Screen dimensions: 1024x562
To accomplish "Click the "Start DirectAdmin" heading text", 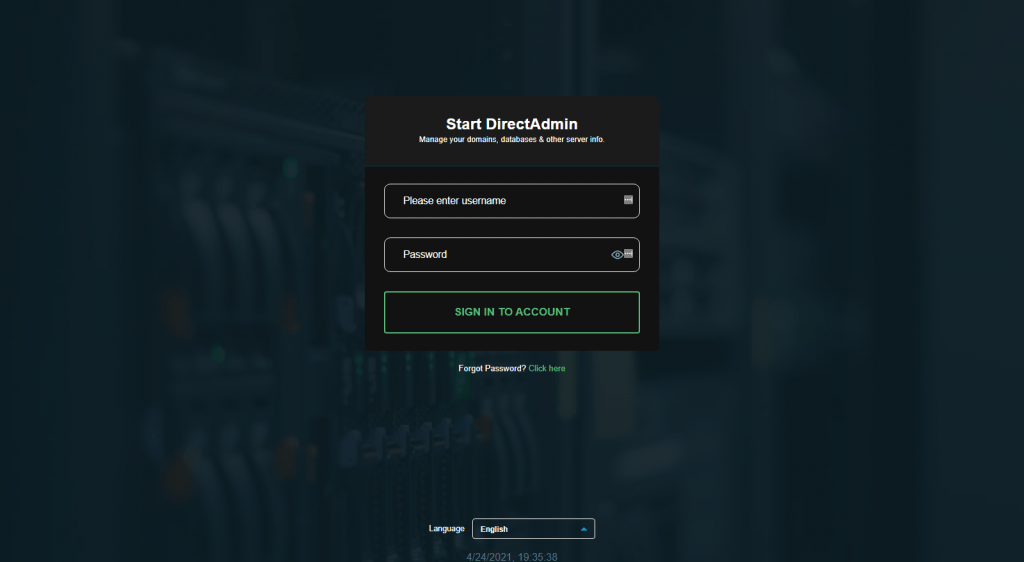I will tap(511, 124).
